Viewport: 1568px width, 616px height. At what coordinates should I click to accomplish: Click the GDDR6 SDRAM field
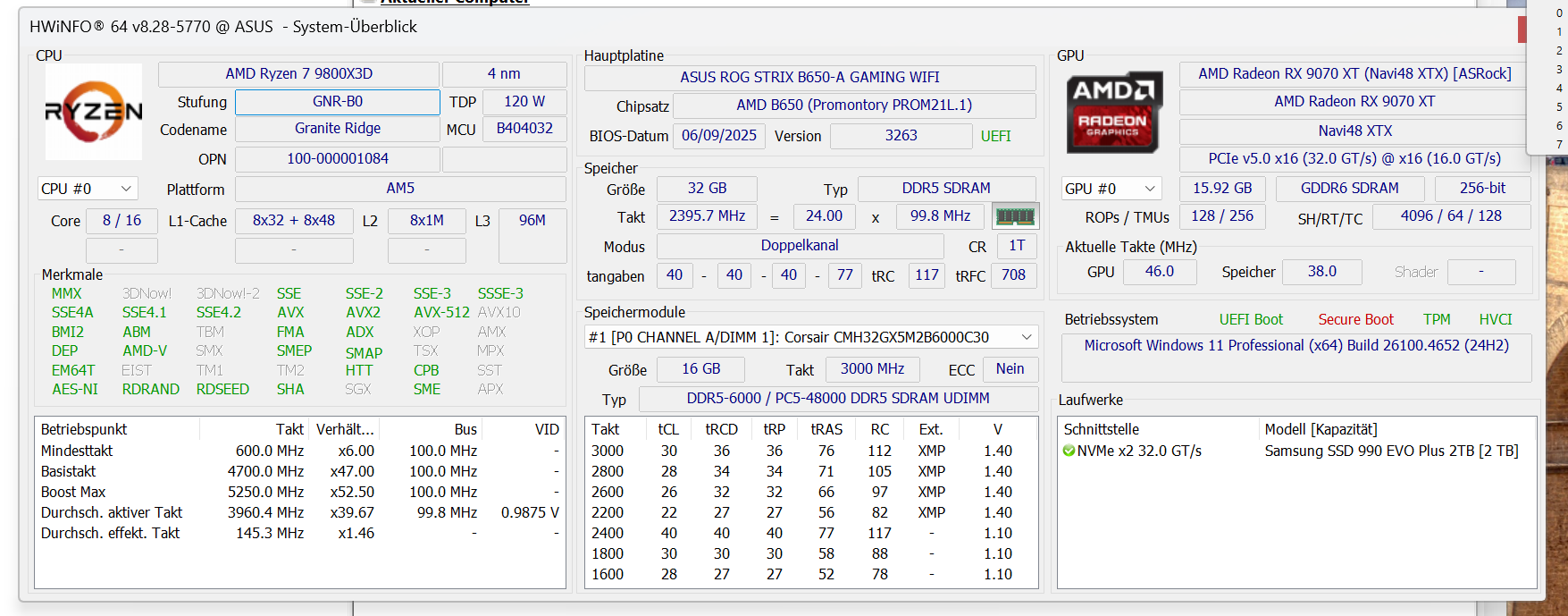(x=1349, y=189)
